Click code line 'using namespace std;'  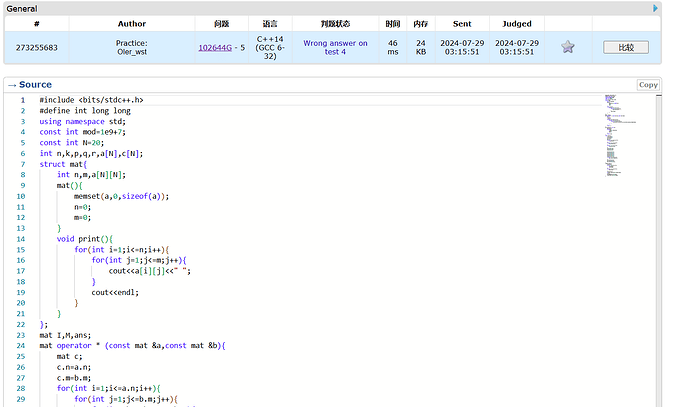[82, 121]
